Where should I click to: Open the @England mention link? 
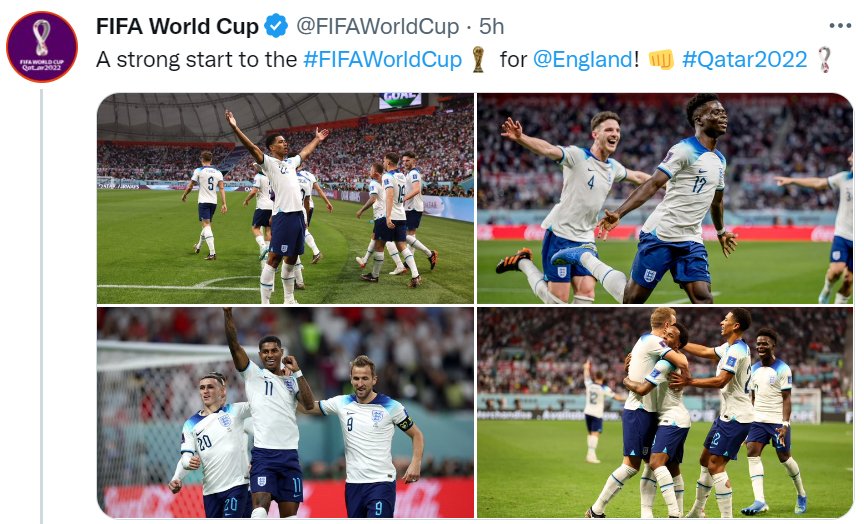tap(583, 59)
